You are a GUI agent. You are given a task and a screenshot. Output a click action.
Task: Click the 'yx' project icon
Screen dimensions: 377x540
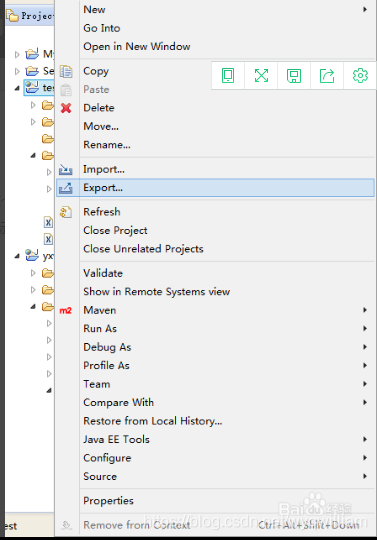[32, 256]
